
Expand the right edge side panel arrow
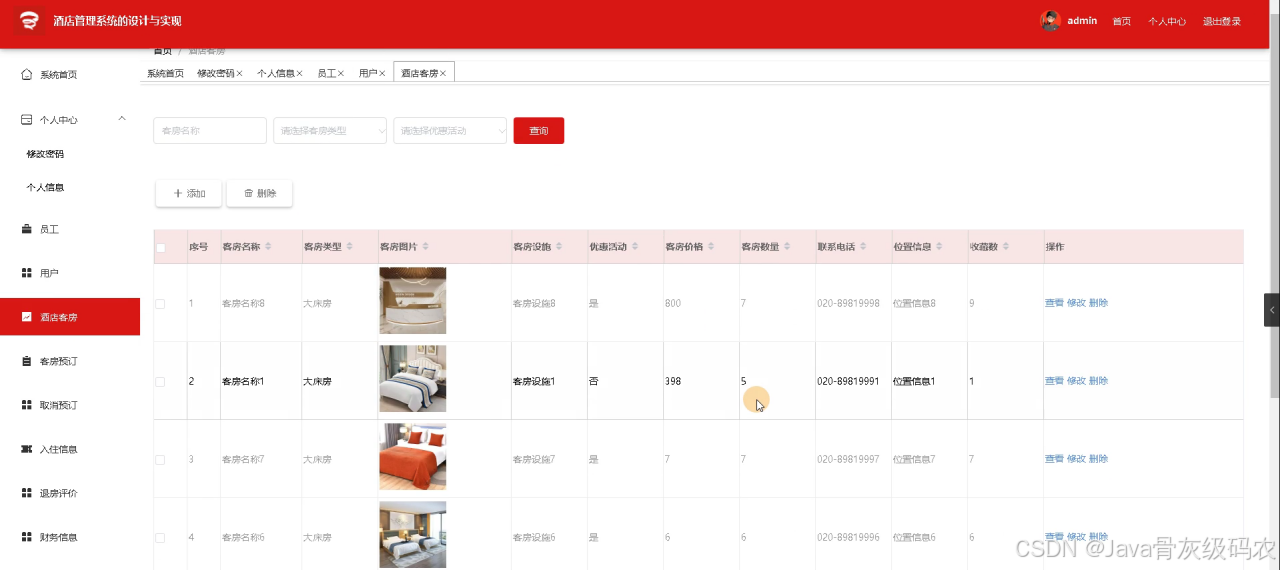click(x=1272, y=310)
